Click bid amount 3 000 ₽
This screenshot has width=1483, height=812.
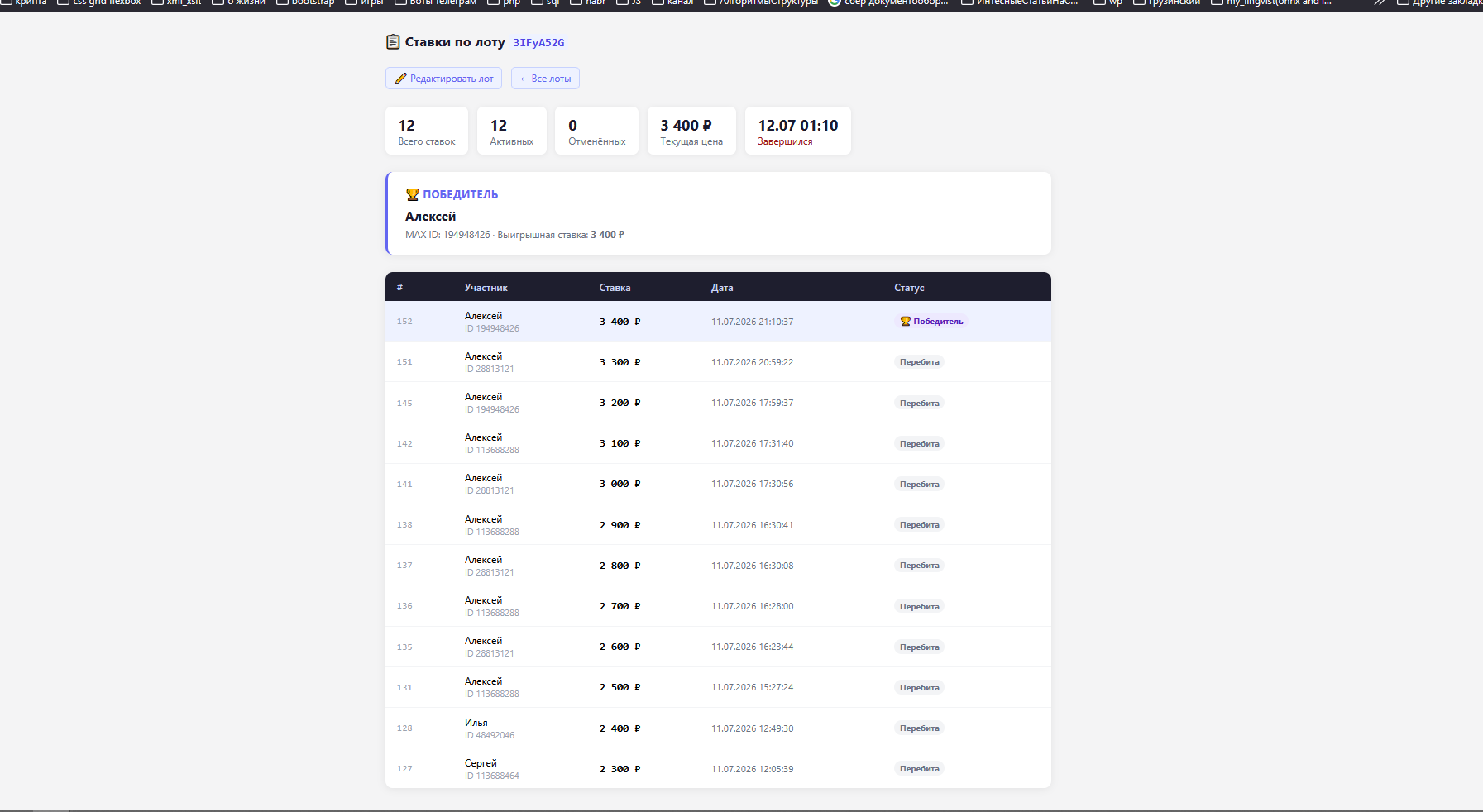pyautogui.click(x=620, y=484)
